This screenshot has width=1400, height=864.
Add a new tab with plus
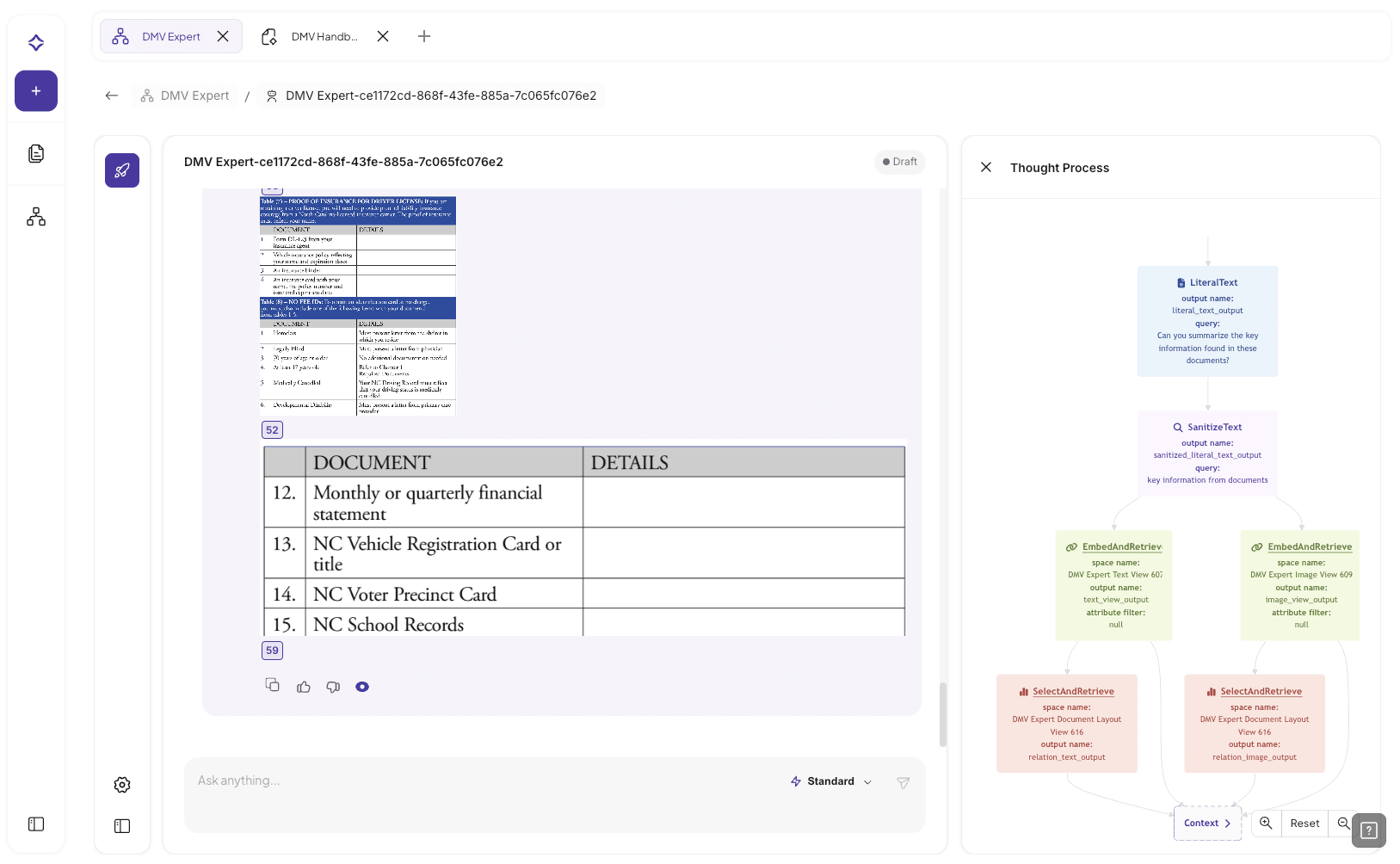tap(424, 36)
